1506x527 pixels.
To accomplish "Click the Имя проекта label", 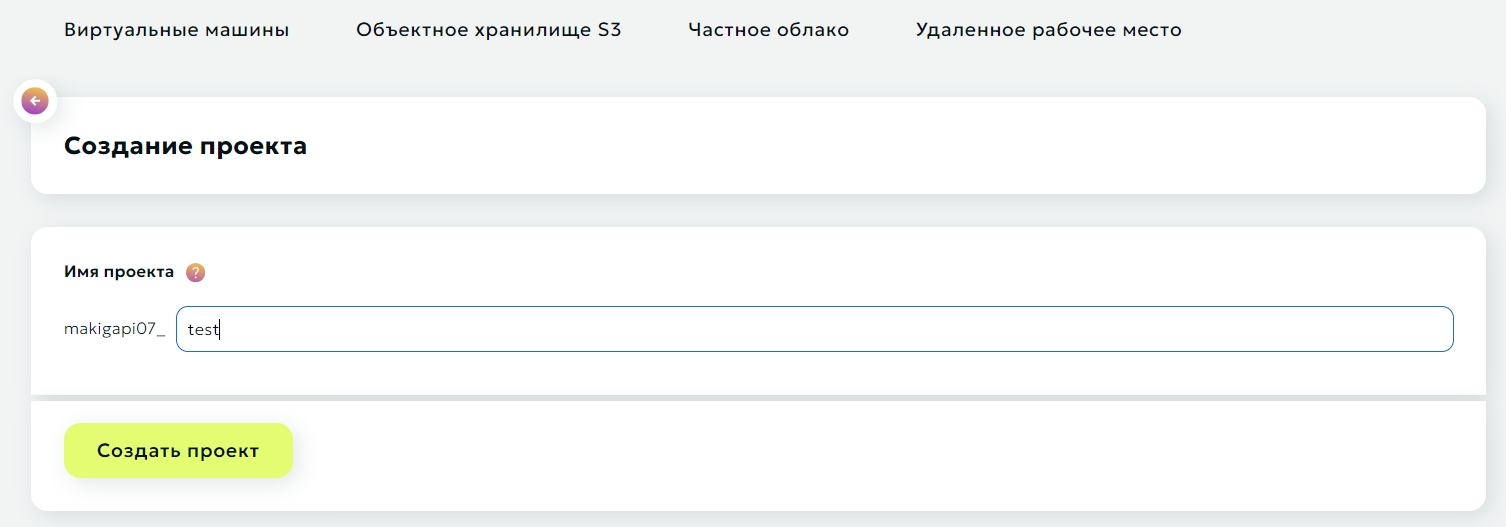I will 119,272.
